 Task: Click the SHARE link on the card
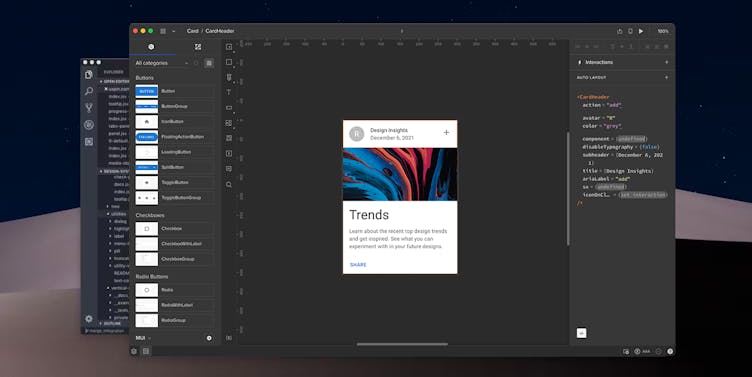[358, 265]
